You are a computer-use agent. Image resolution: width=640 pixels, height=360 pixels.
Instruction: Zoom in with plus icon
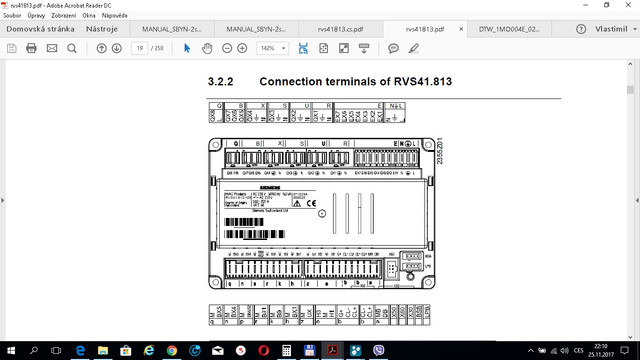coord(242,48)
